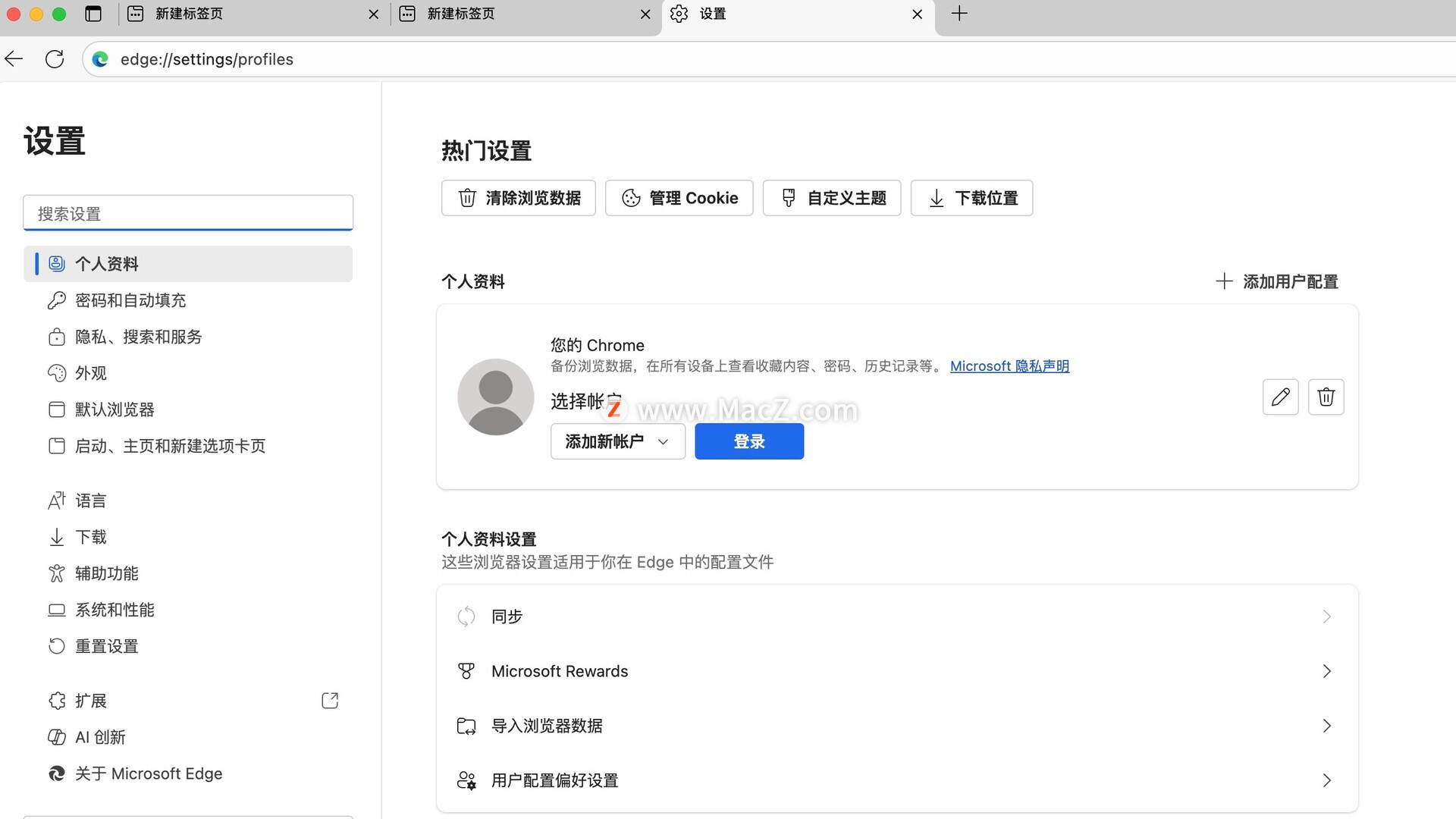Switch to the second 新建标签页 tab
1456x819 pixels.
(x=460, y=14)
